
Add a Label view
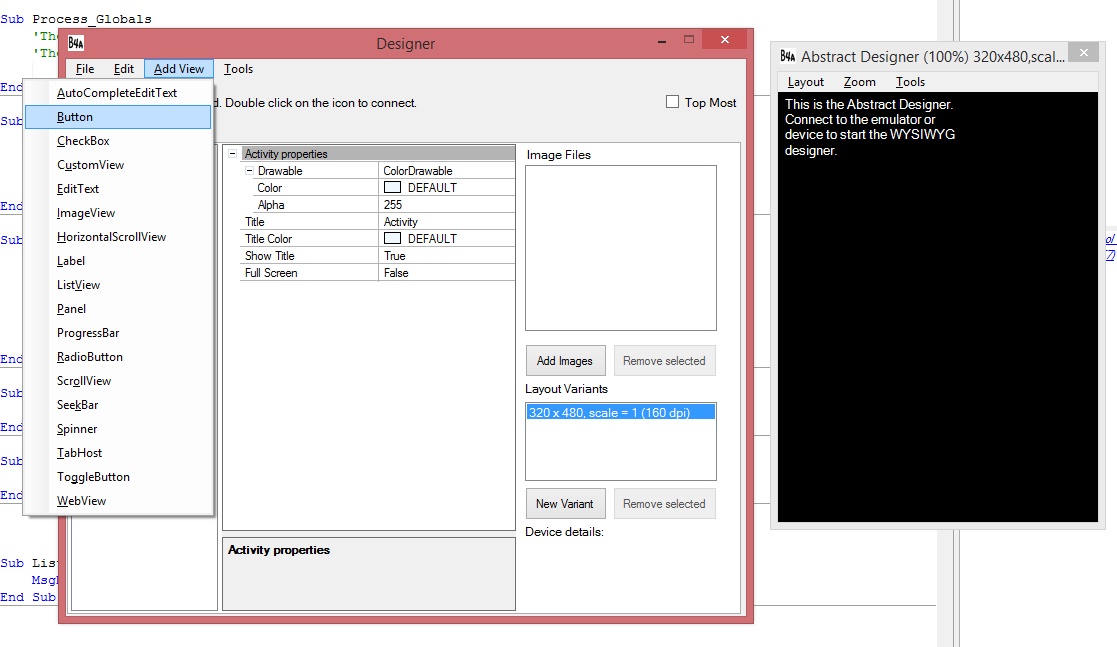[118, 261]
